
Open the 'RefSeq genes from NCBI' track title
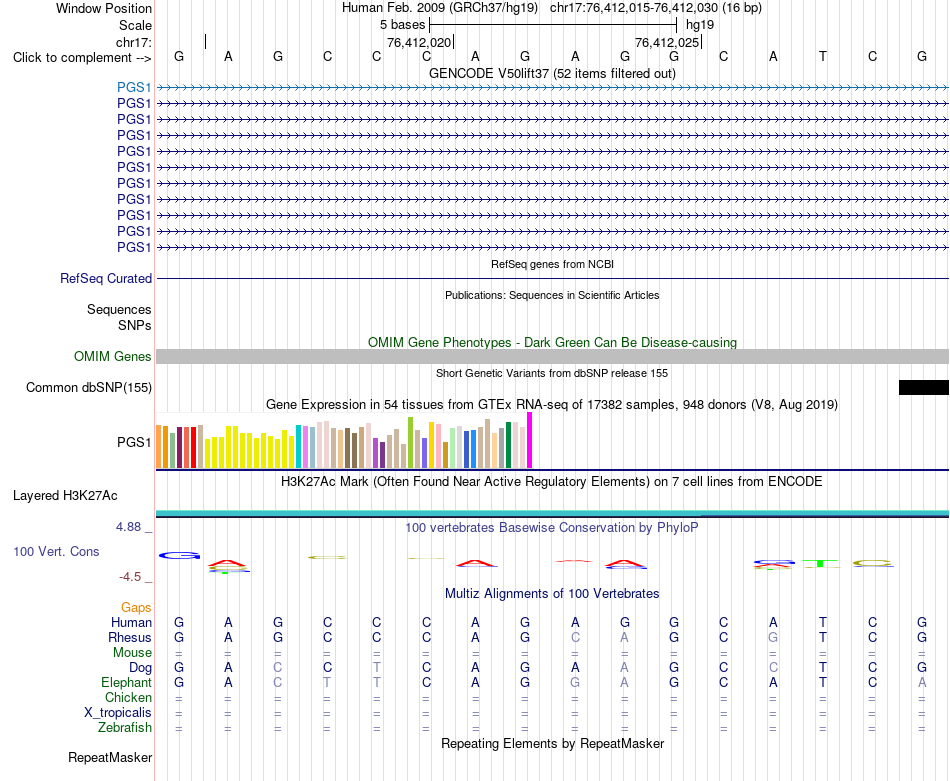point(552,264)
